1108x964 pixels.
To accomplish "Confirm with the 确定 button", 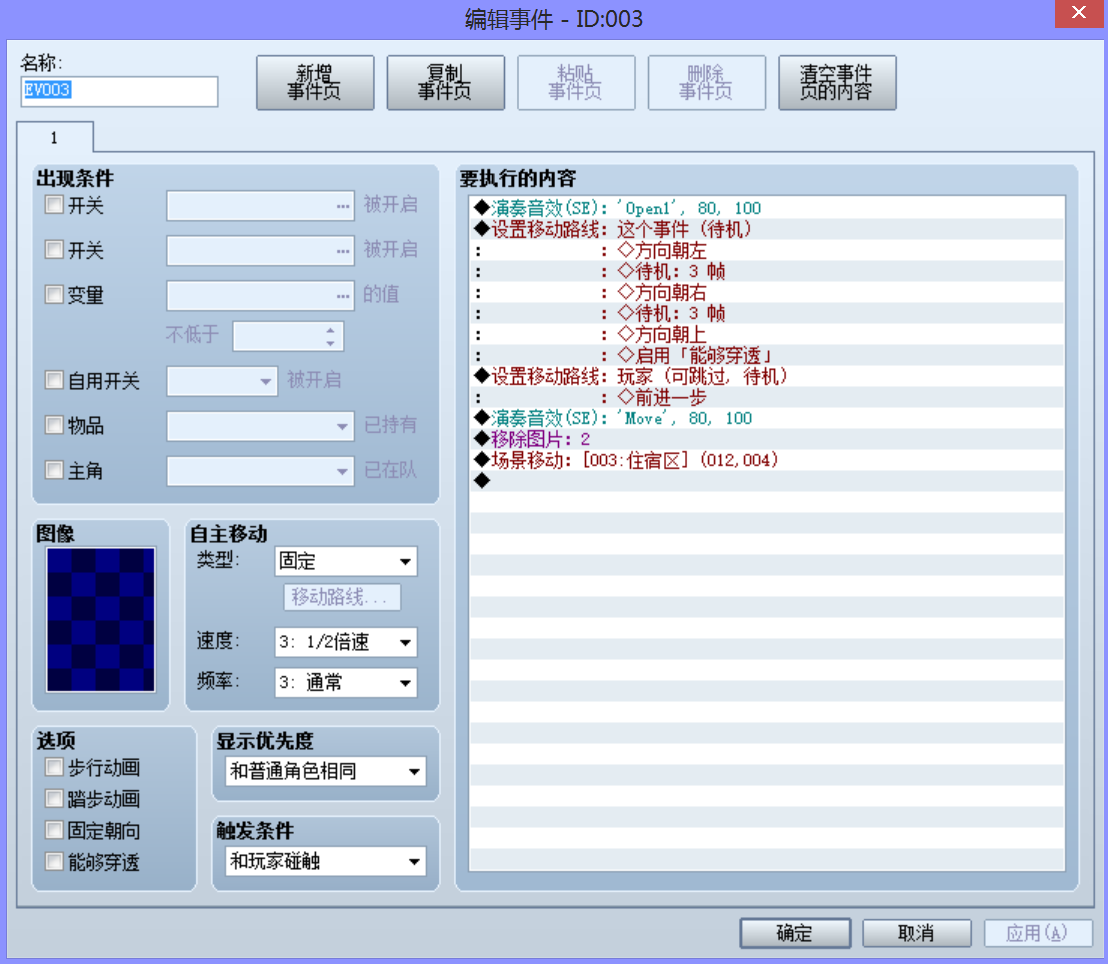I will pos(795,933).
